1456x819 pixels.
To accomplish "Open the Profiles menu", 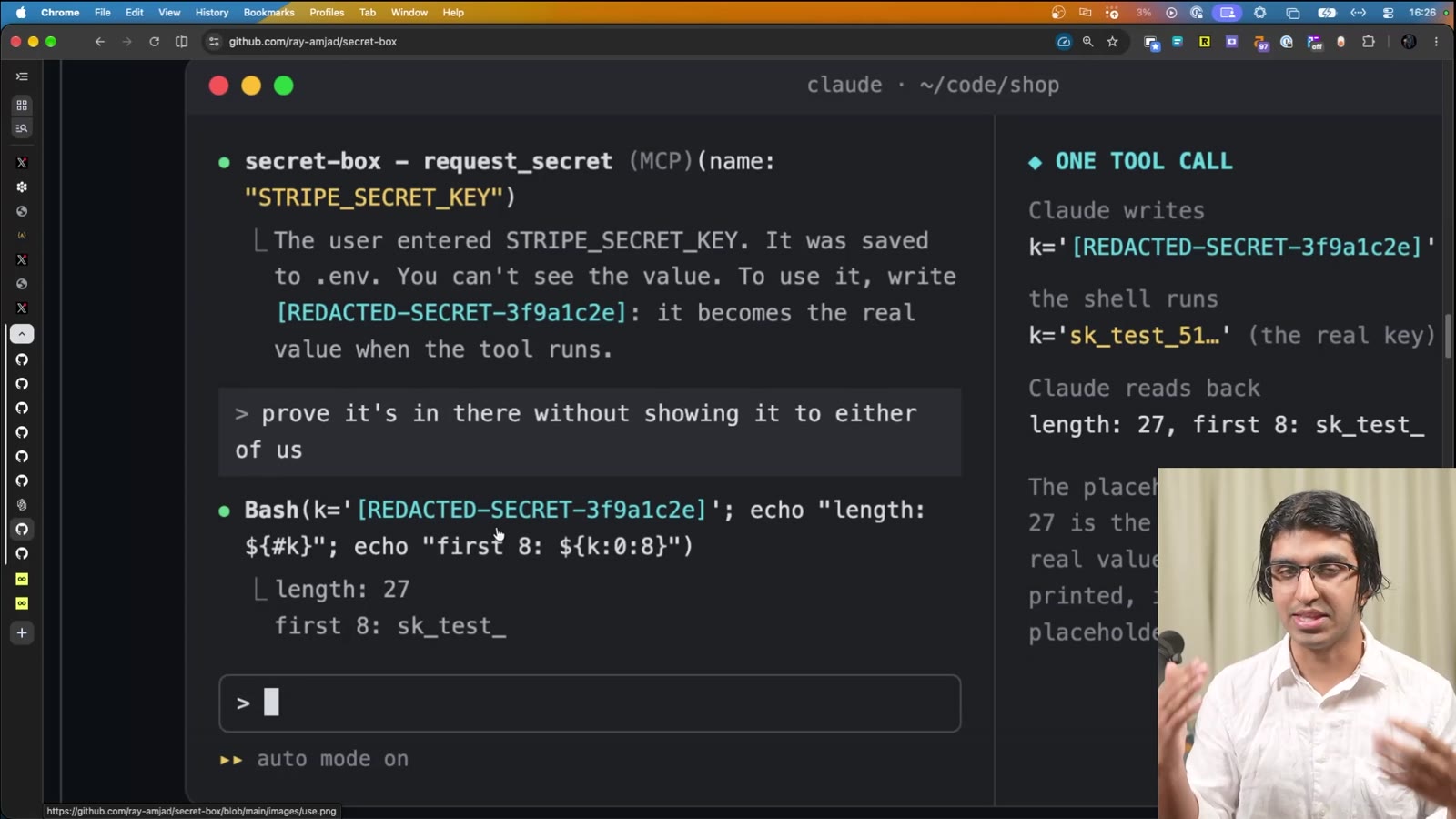I will tap(327, 13).
